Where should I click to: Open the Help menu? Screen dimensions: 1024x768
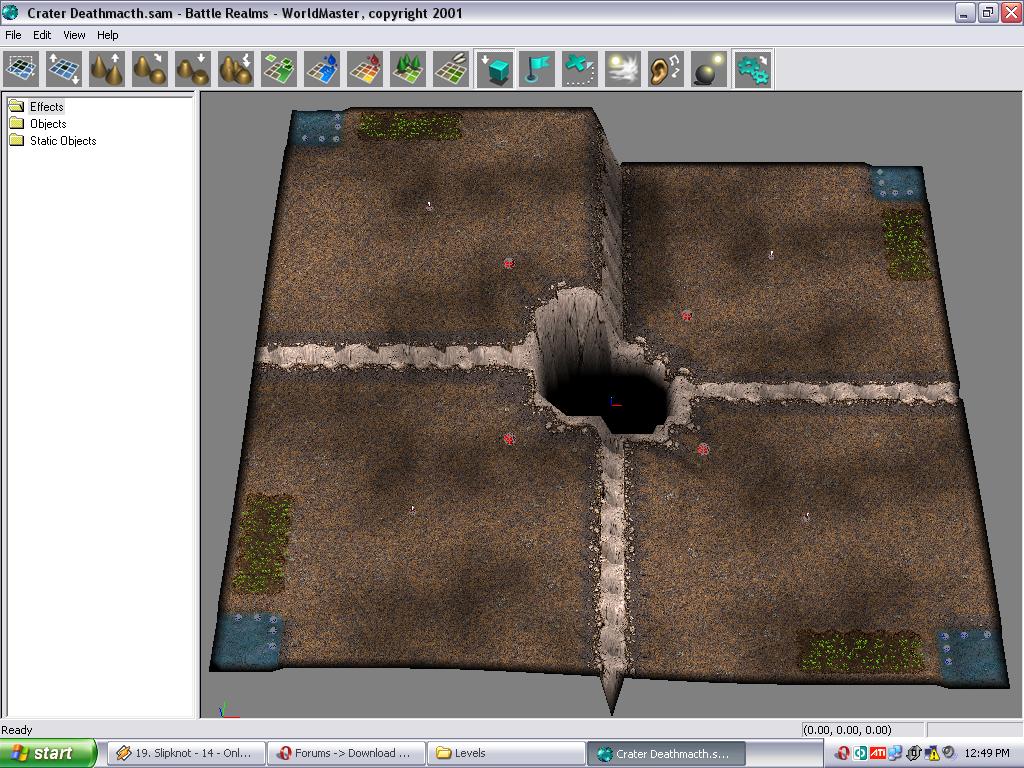[108, 35]
